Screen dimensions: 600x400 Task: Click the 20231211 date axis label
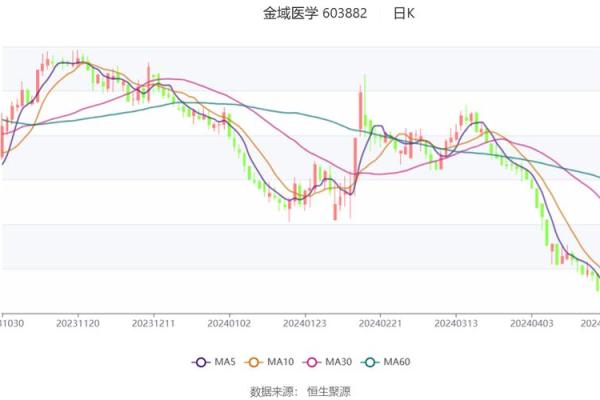153,323
